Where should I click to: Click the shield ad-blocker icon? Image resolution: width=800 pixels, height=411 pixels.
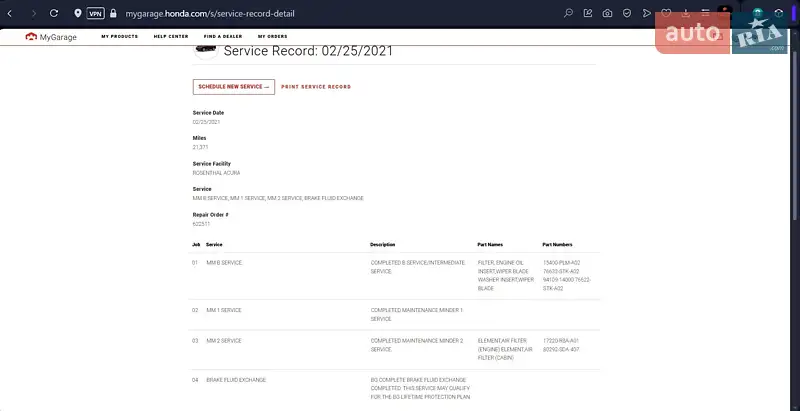point(627,13)
